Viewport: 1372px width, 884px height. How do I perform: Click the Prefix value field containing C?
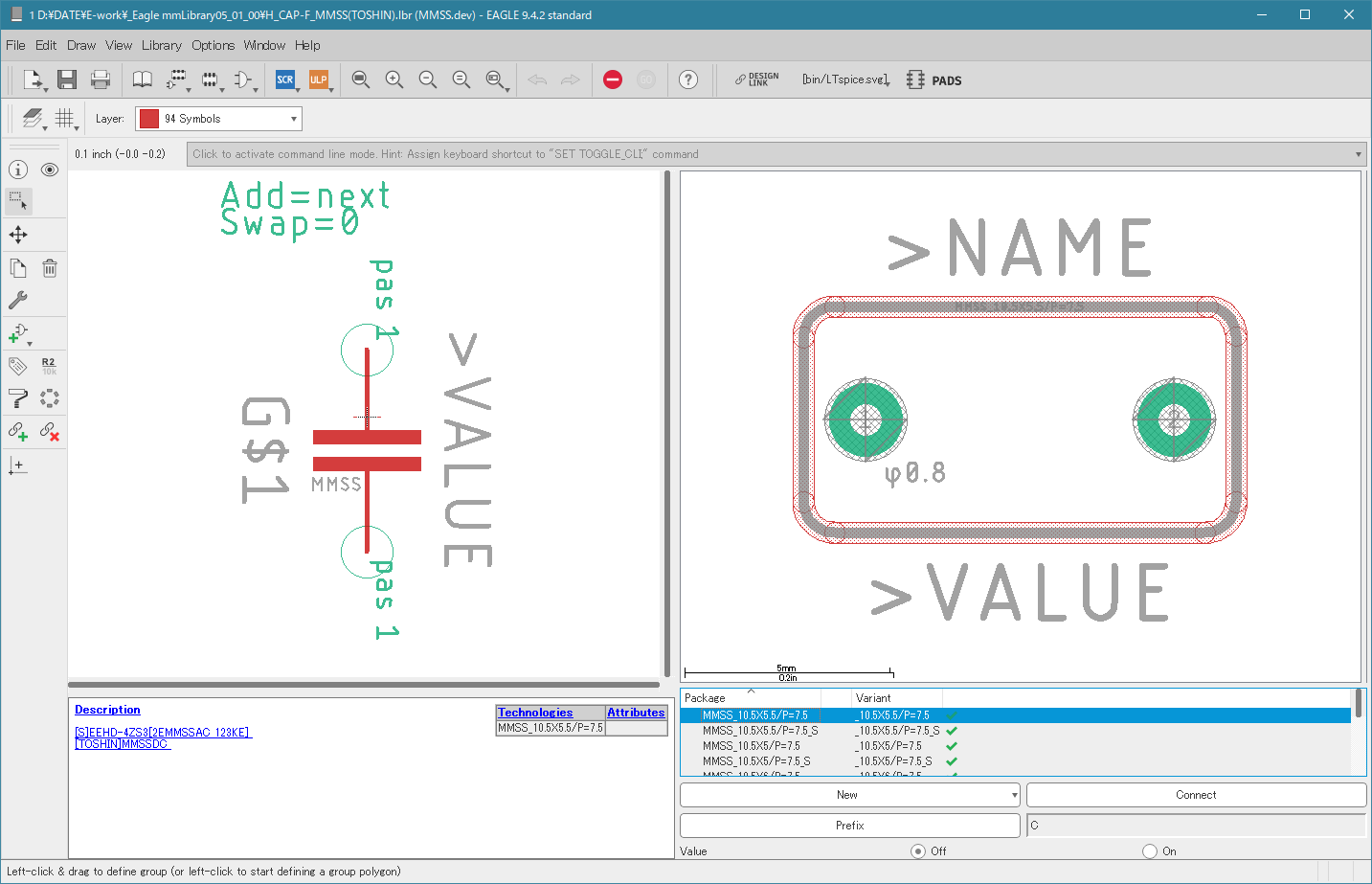click(x=1196, y=826)
